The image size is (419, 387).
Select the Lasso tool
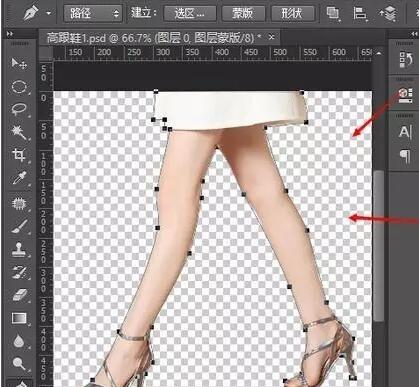pos(19,109)
